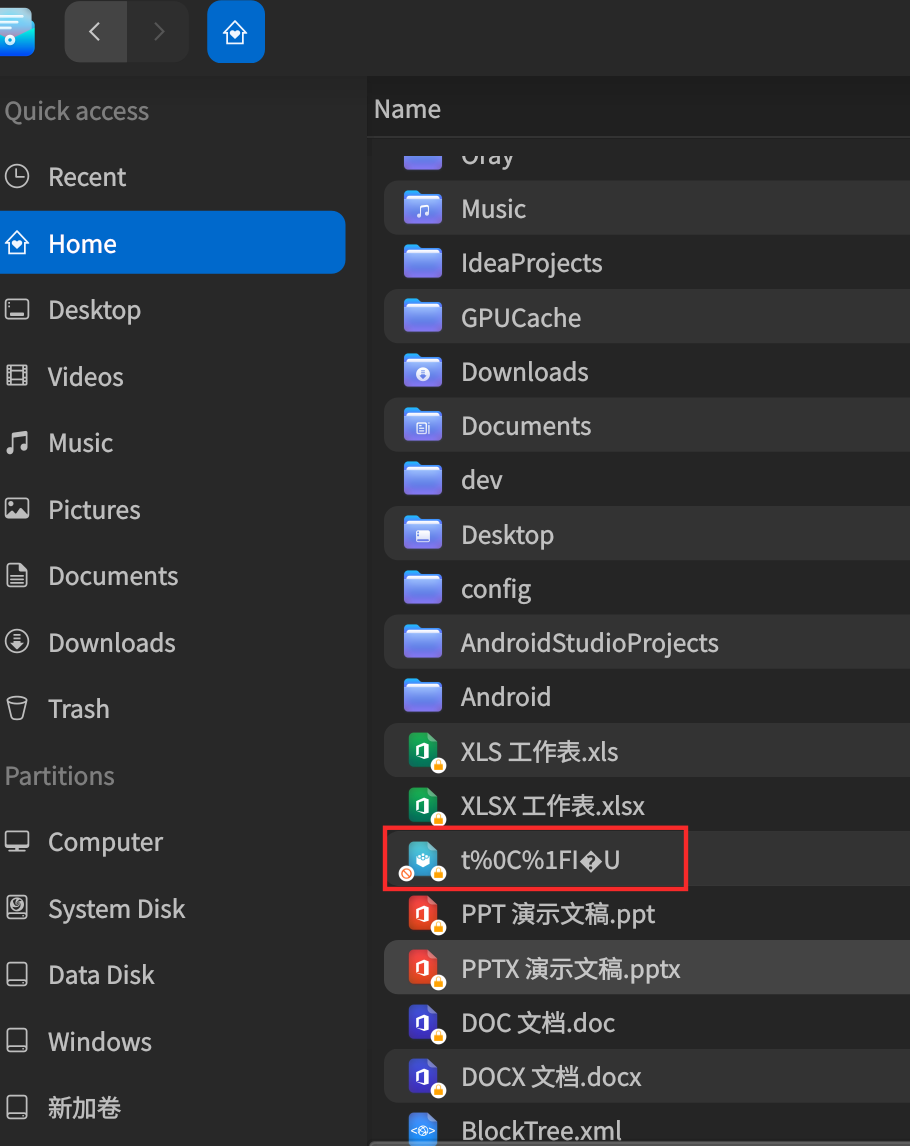Click the dev folder icon

pyautogui.click(x=422, y=479)
